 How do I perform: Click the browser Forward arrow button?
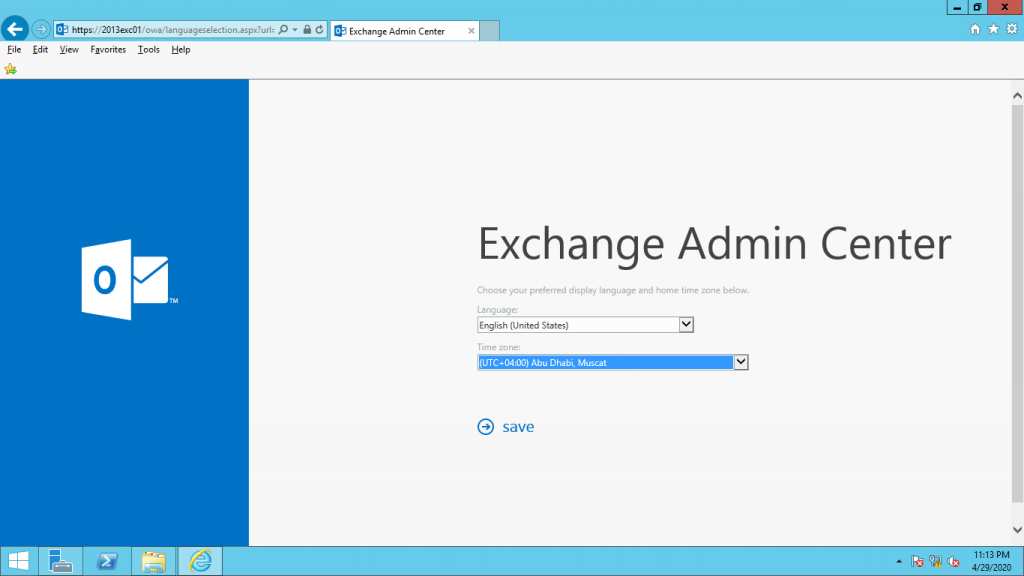(40, 29)
